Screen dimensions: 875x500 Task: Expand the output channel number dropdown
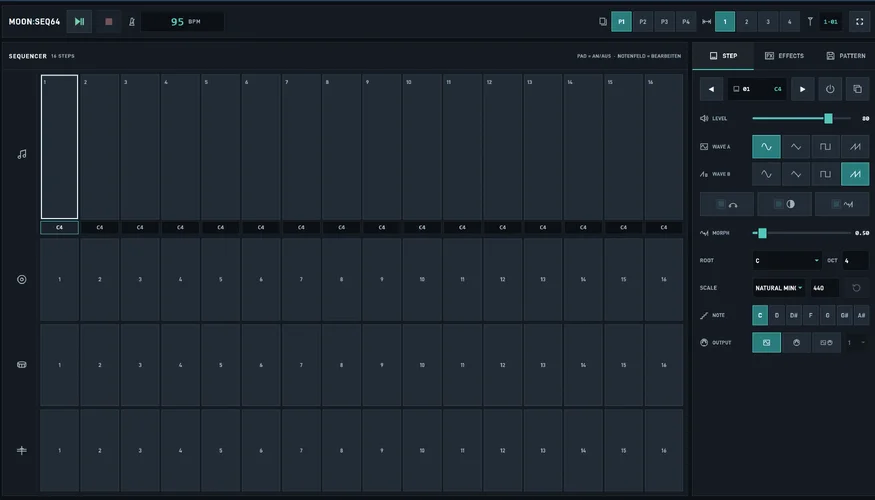[x=856, y=343]
